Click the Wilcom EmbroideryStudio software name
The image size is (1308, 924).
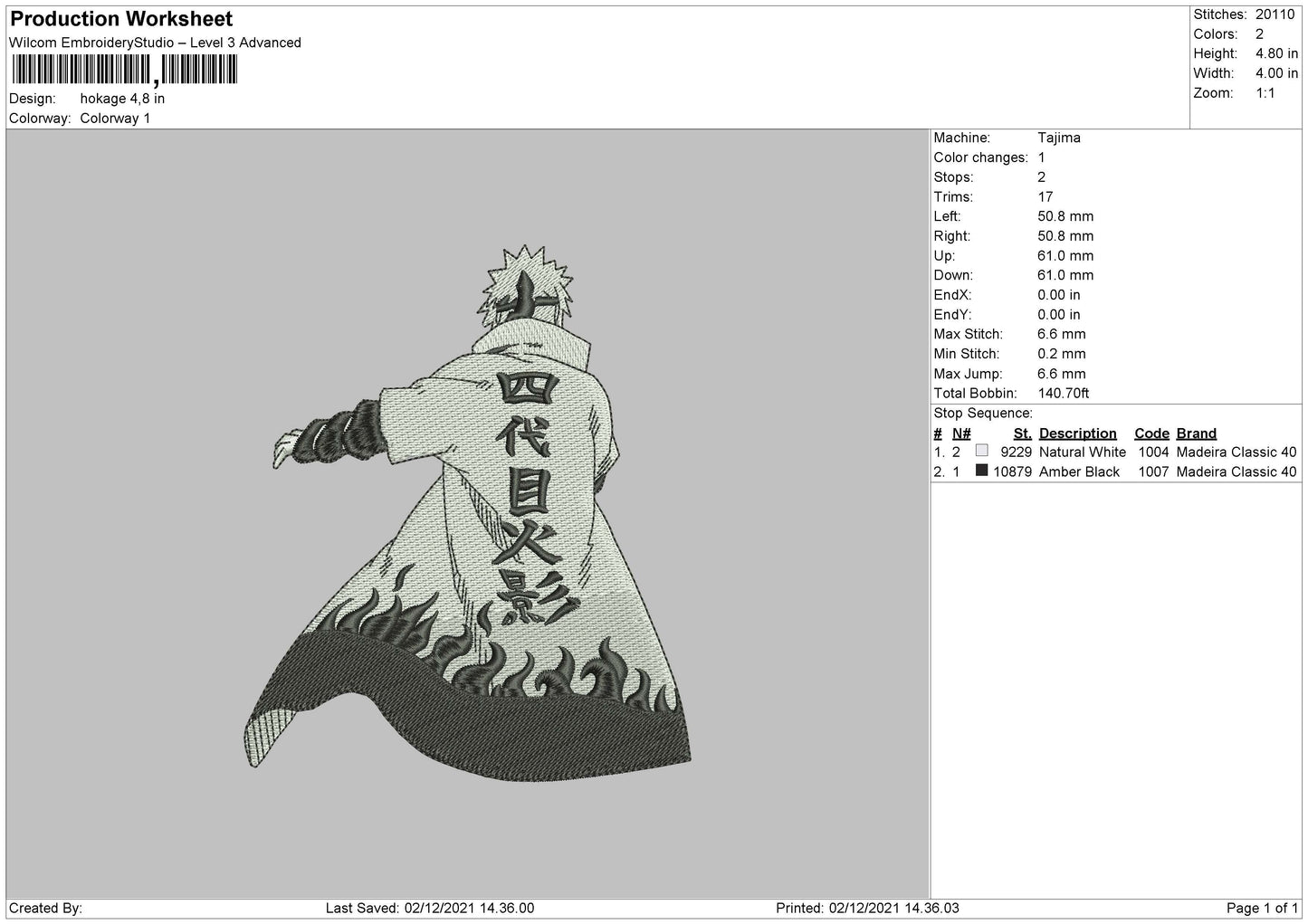tap(155, 43)
